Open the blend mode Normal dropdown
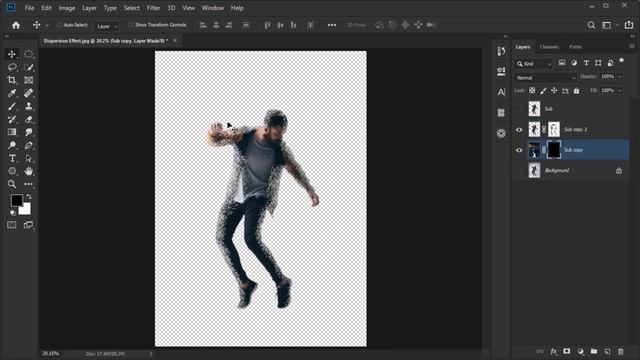Screen dimensions: 640x360 545,78
